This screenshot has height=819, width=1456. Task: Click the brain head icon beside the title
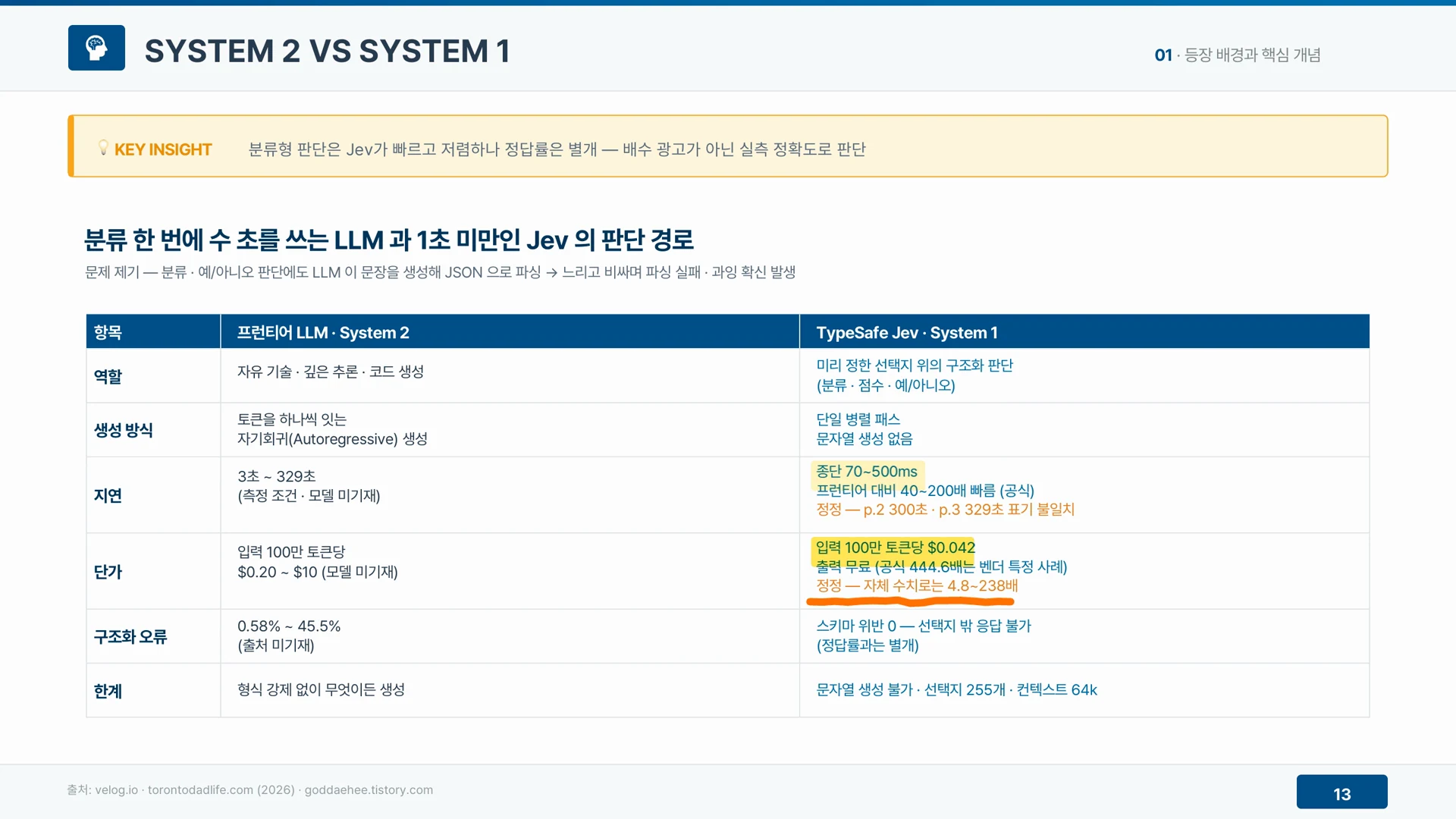96,48
